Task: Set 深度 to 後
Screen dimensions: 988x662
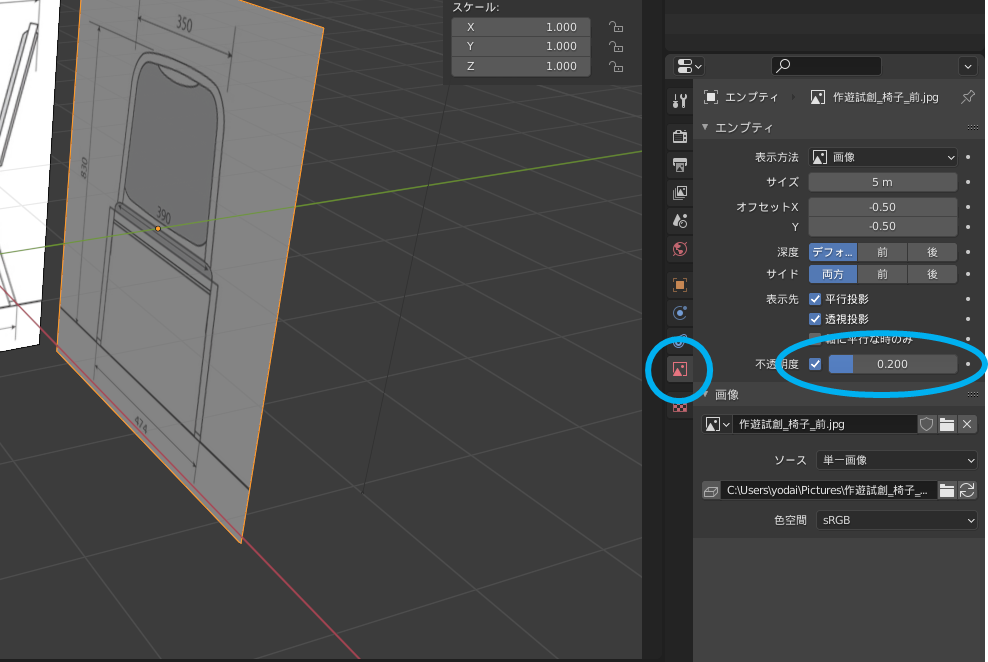Action: click(932, 252)
